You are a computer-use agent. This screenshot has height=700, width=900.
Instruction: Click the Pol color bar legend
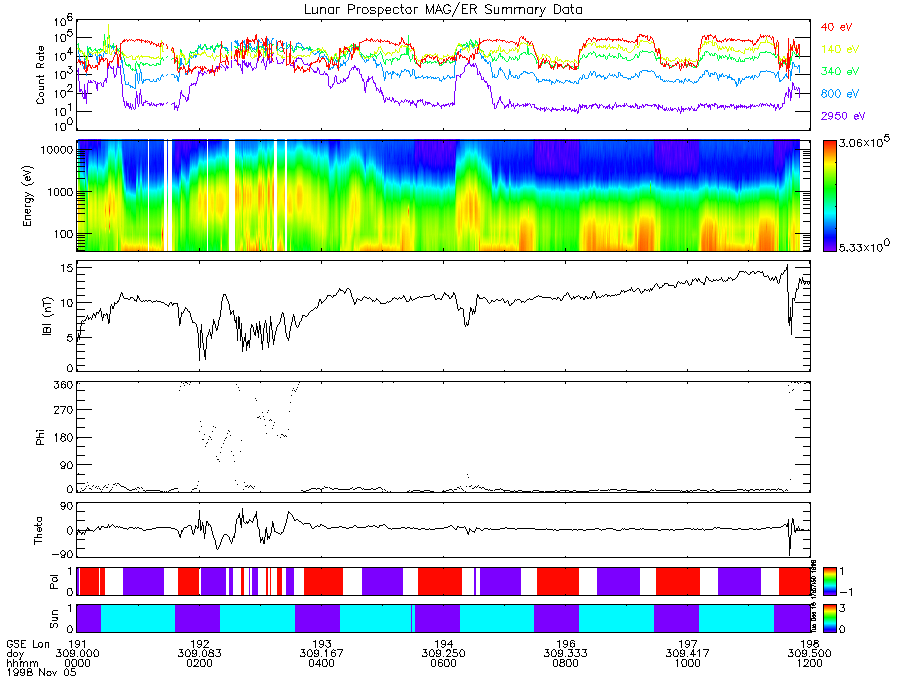point(829,581)
